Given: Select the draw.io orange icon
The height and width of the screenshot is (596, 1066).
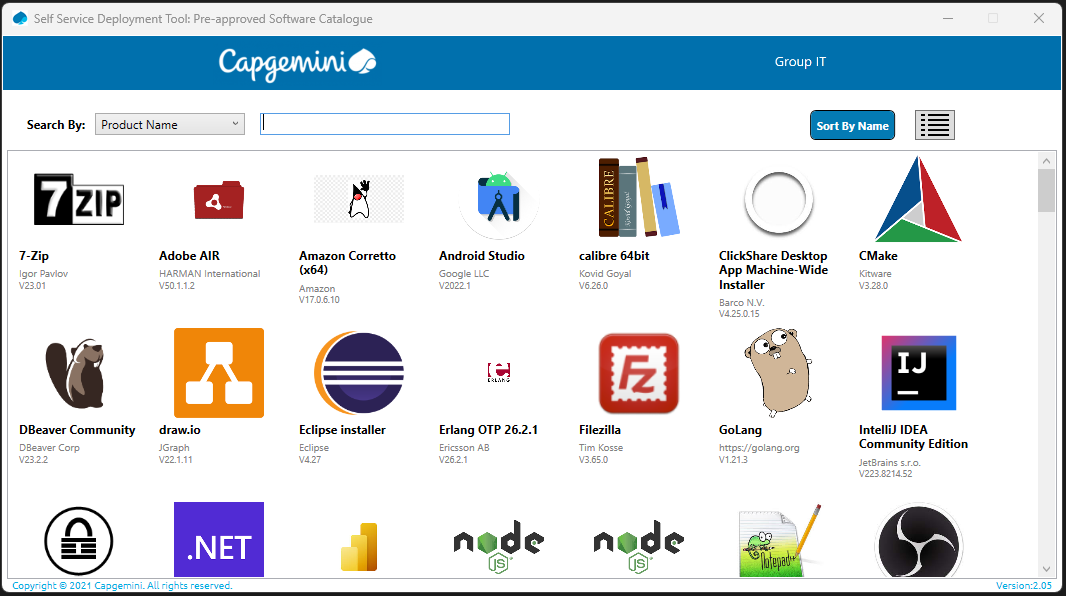Looking at the screenshot, I should 219,373.
